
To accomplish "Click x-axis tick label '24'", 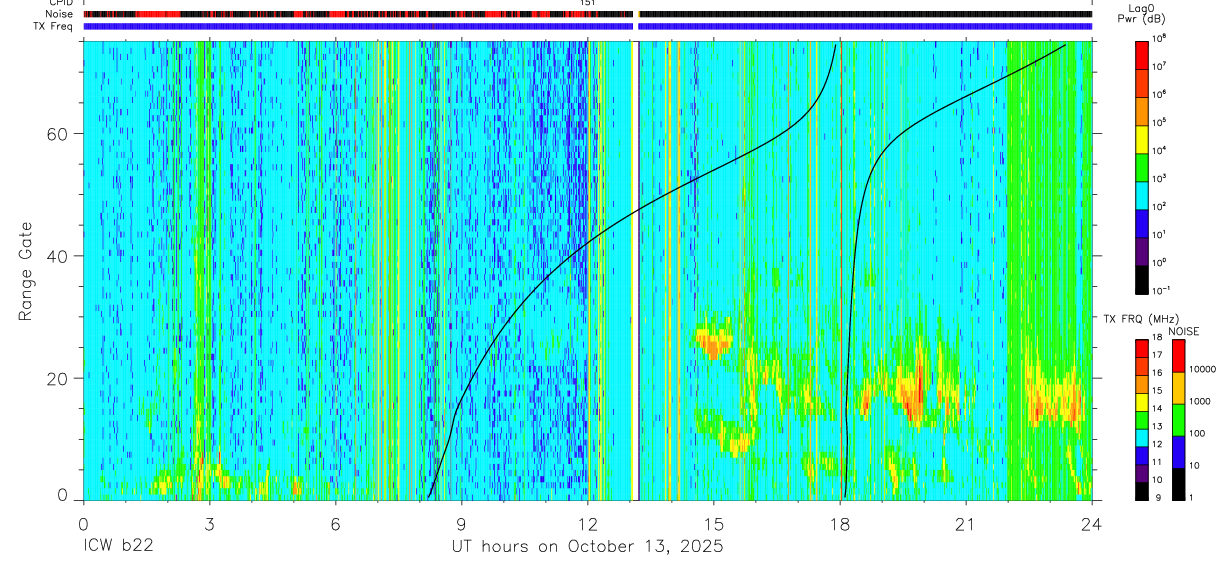I will click(x=1092, y=523).
